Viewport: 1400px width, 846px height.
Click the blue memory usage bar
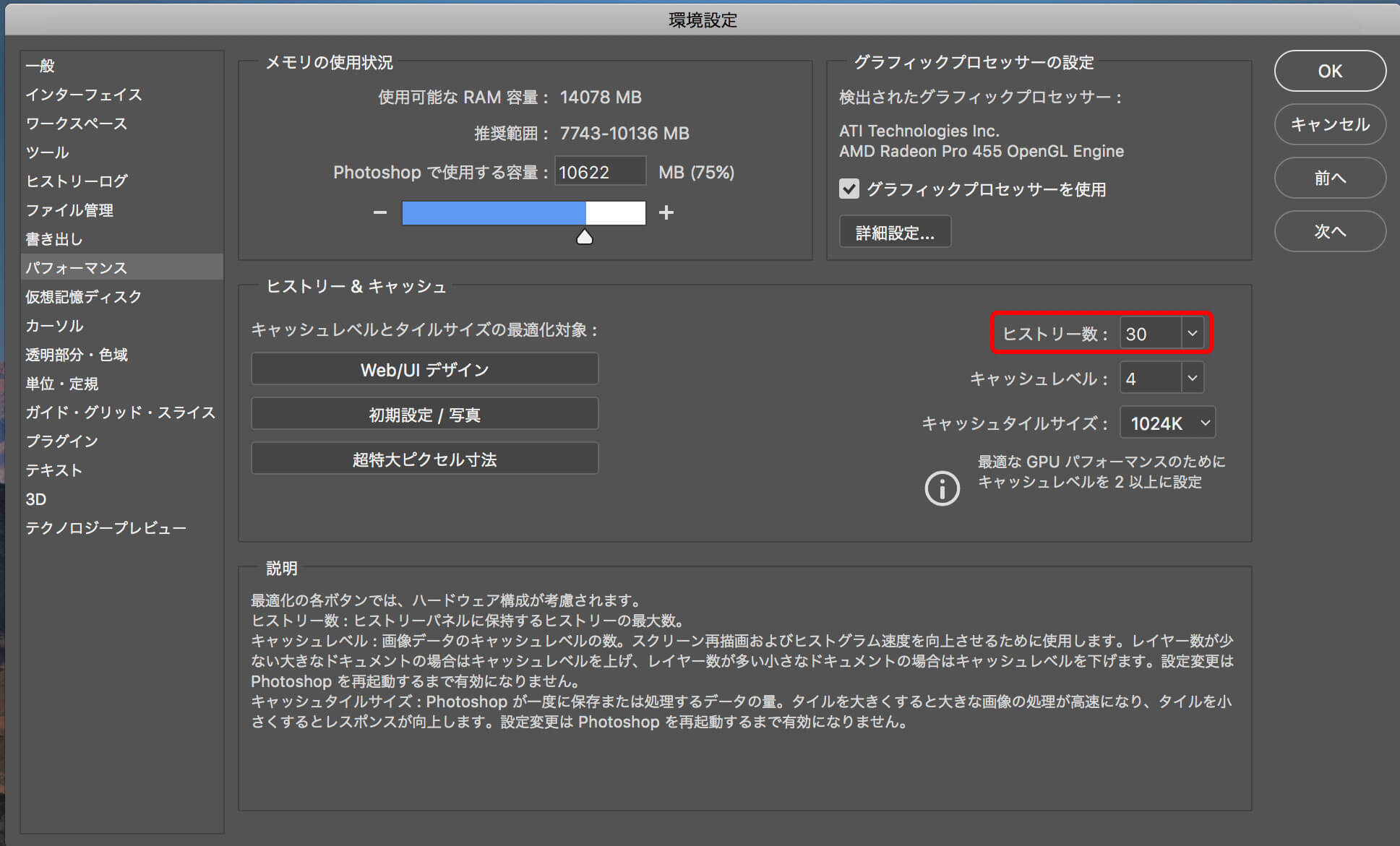(x=494, y=213)
